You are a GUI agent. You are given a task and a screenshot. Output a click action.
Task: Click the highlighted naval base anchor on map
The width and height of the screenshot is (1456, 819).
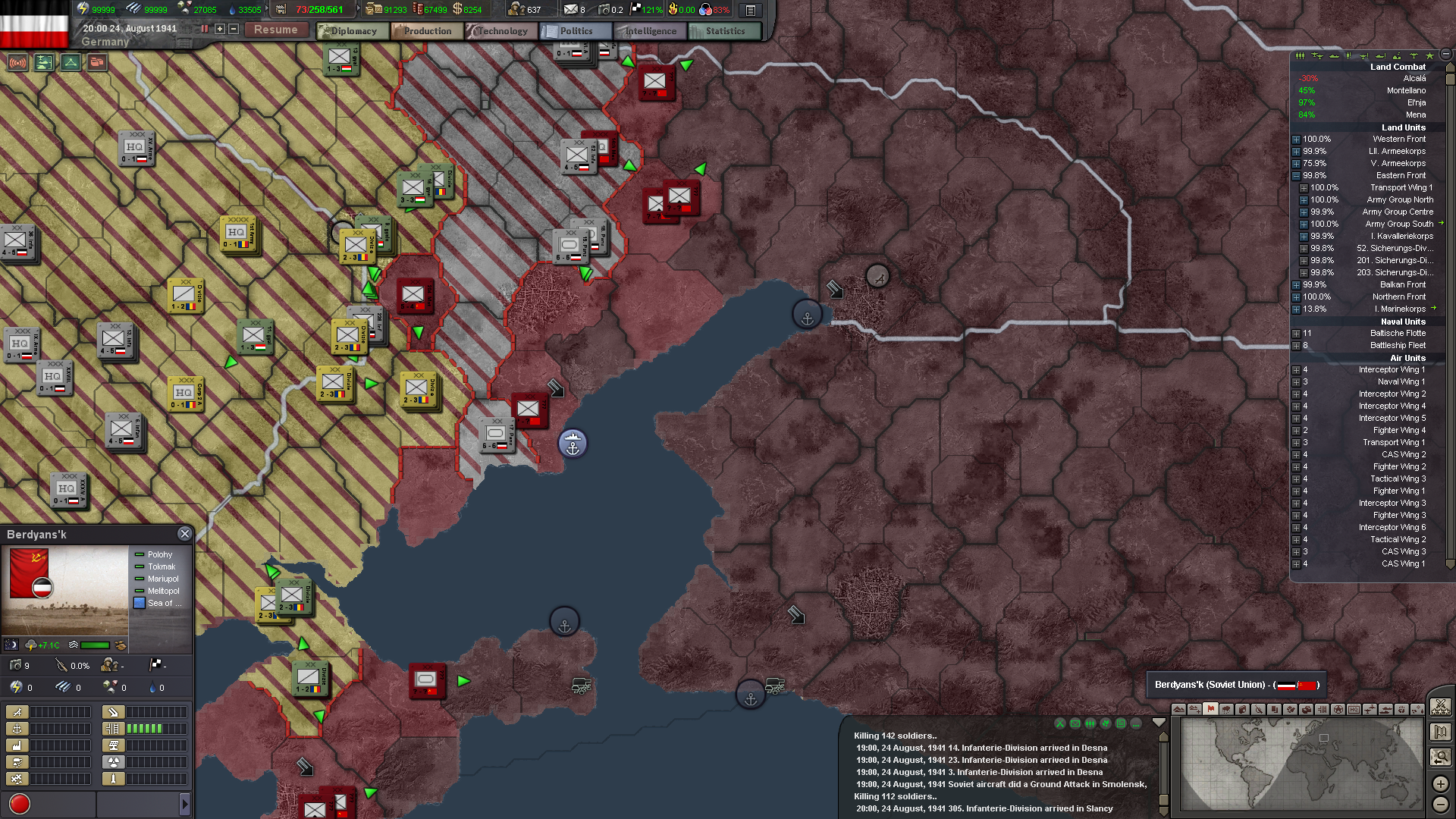point(573,444)
